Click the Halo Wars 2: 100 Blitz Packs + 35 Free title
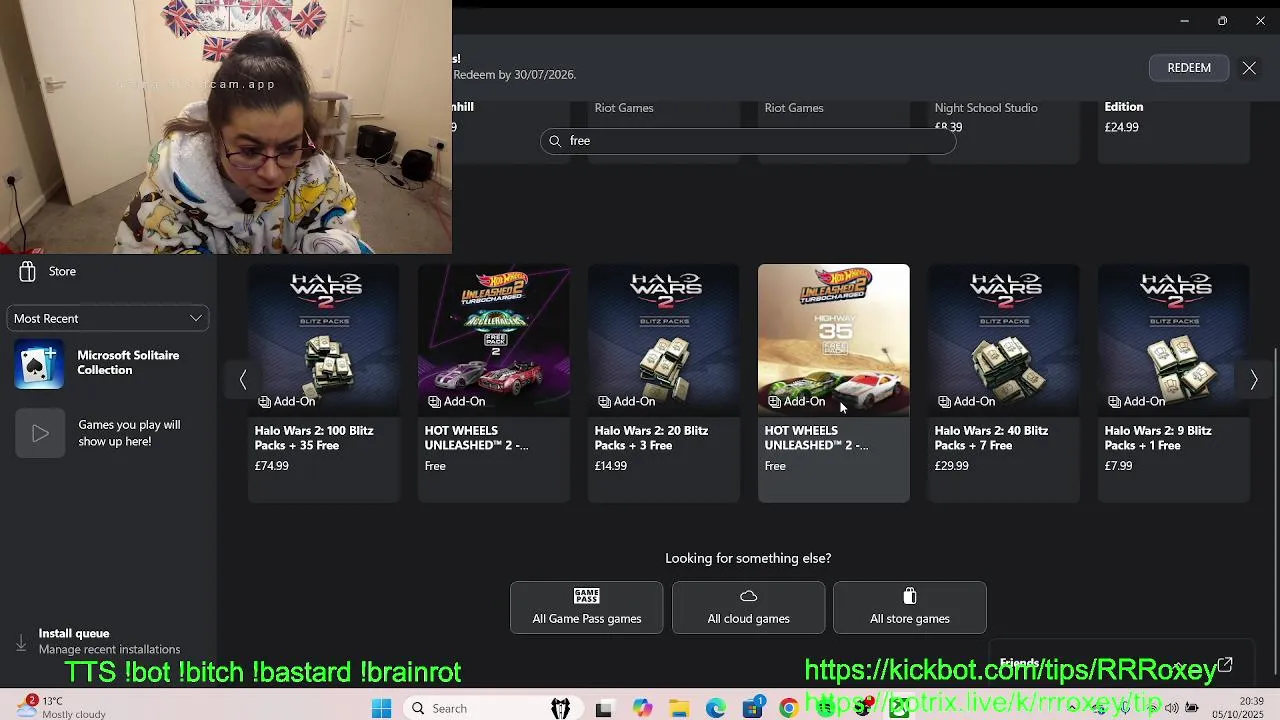 (x=314, y=438)
